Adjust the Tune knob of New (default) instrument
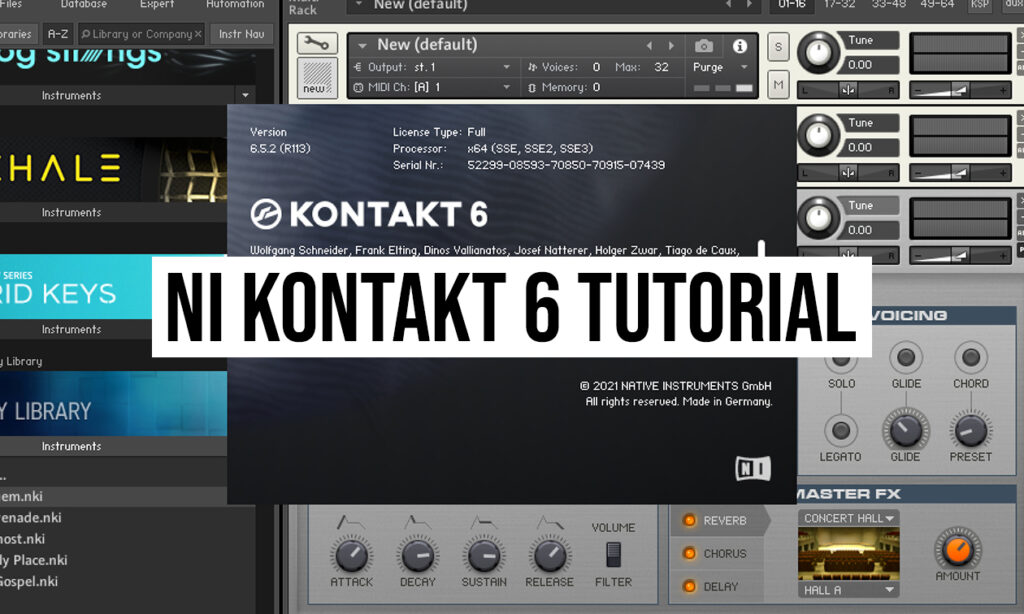Image resolution: width=1024 pixels, height=614 pixels. [818, 52]
